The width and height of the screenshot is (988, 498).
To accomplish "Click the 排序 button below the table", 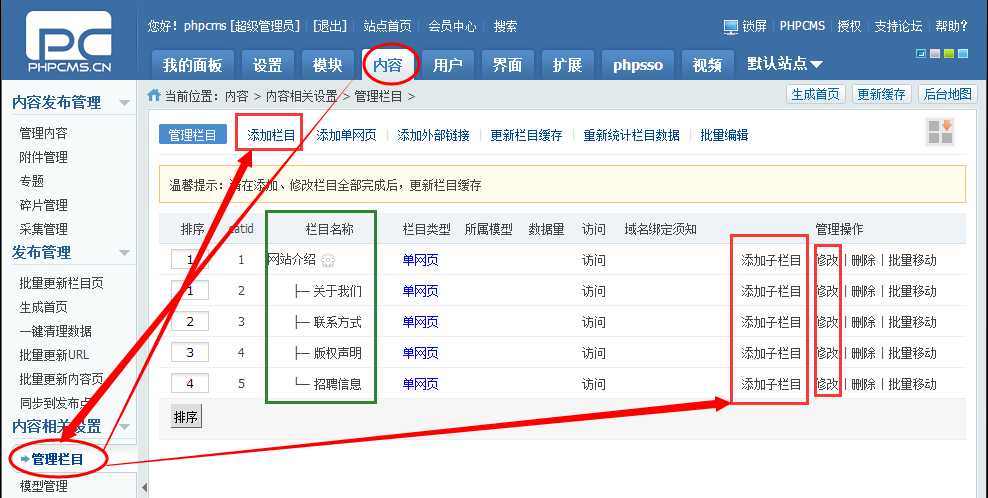I will (x=186, y=417).
